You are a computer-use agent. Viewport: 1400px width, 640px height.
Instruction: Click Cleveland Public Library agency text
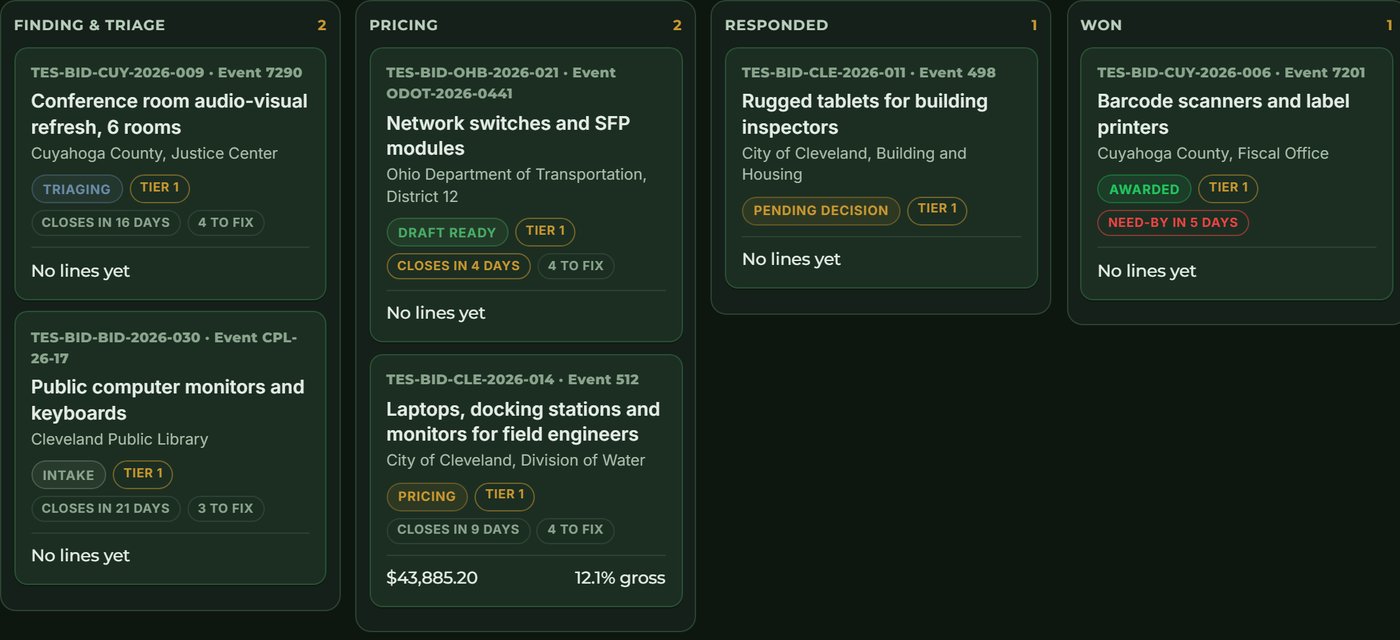click(x=119, y=439)
